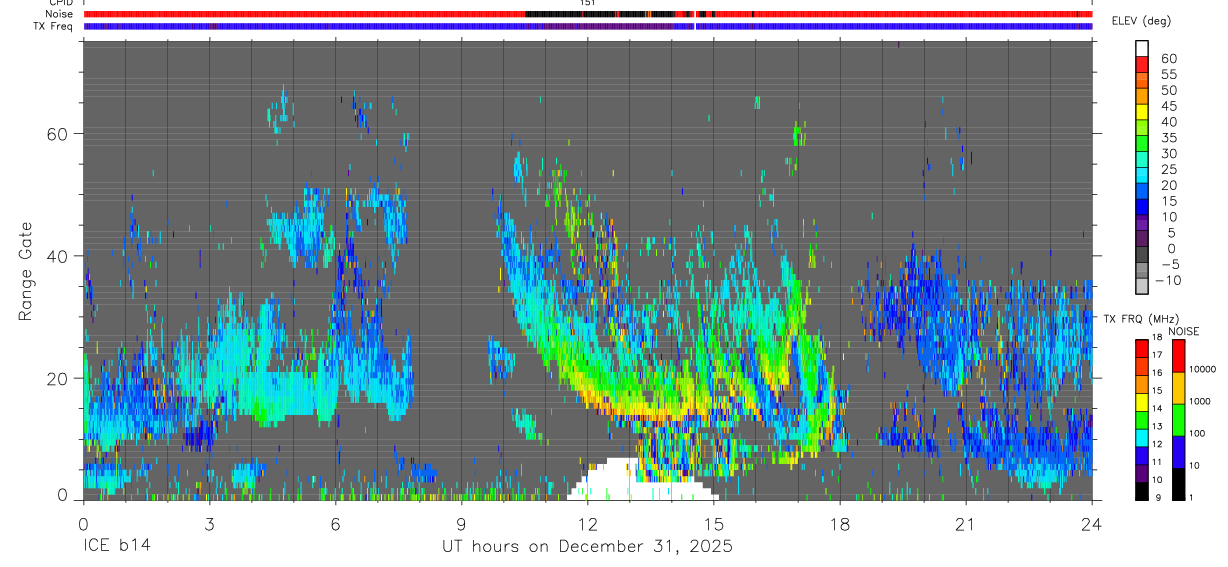Select the red top segment of NOISE bar
Screen dimensions: 1228x567
pyautogui.click(x=1178, y=355)
